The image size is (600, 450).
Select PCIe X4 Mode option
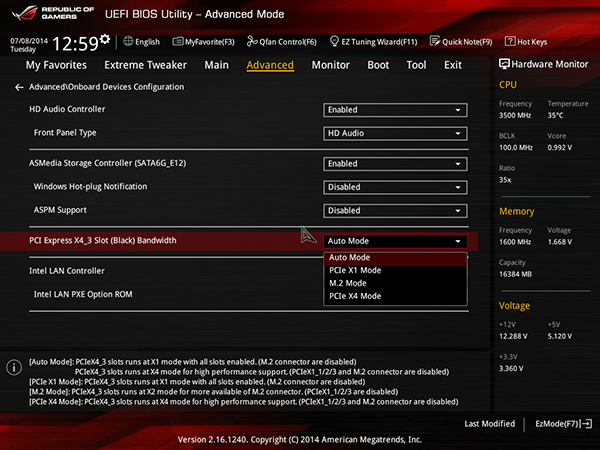395,296
